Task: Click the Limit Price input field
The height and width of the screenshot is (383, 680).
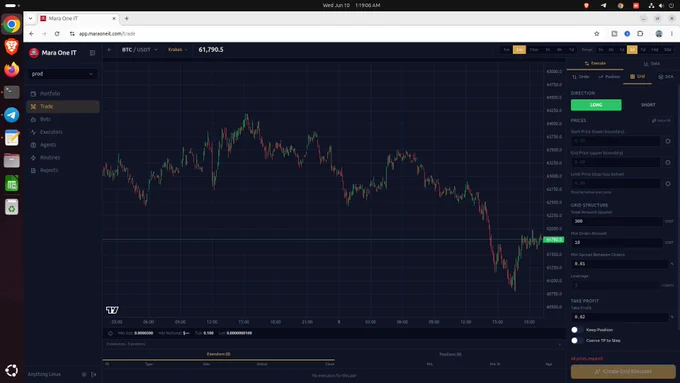Action: pos(615,183)
